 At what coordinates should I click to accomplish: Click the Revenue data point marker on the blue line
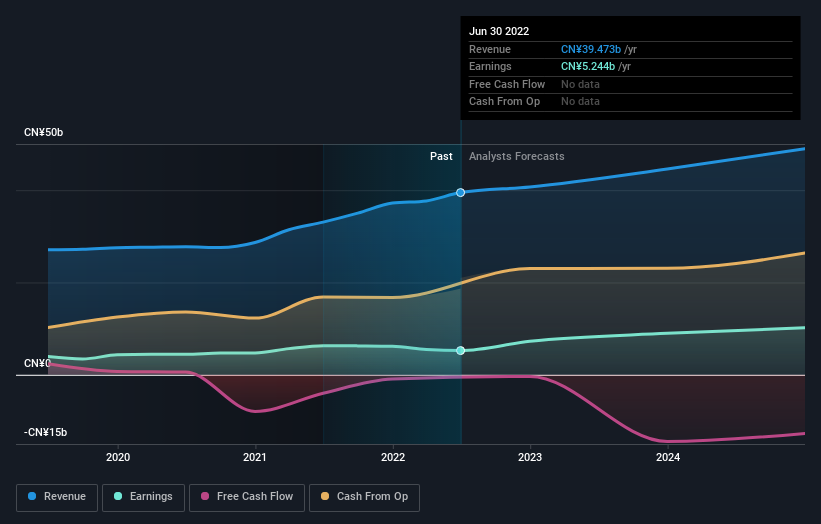(460, 193)
